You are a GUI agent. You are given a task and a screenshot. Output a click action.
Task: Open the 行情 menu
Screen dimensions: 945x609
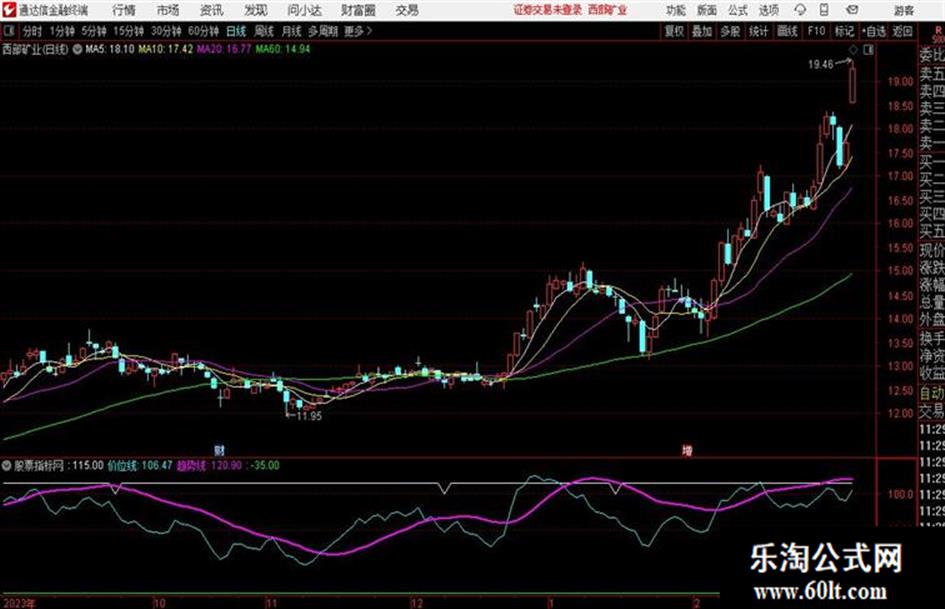coord(124,10)
